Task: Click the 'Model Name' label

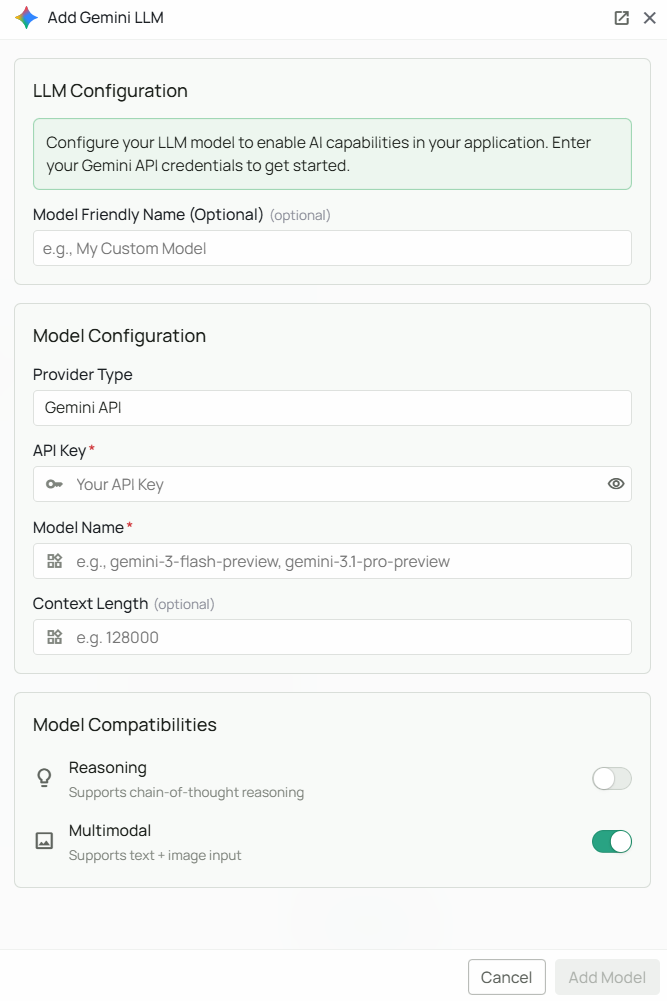Action: coord(78,527)
